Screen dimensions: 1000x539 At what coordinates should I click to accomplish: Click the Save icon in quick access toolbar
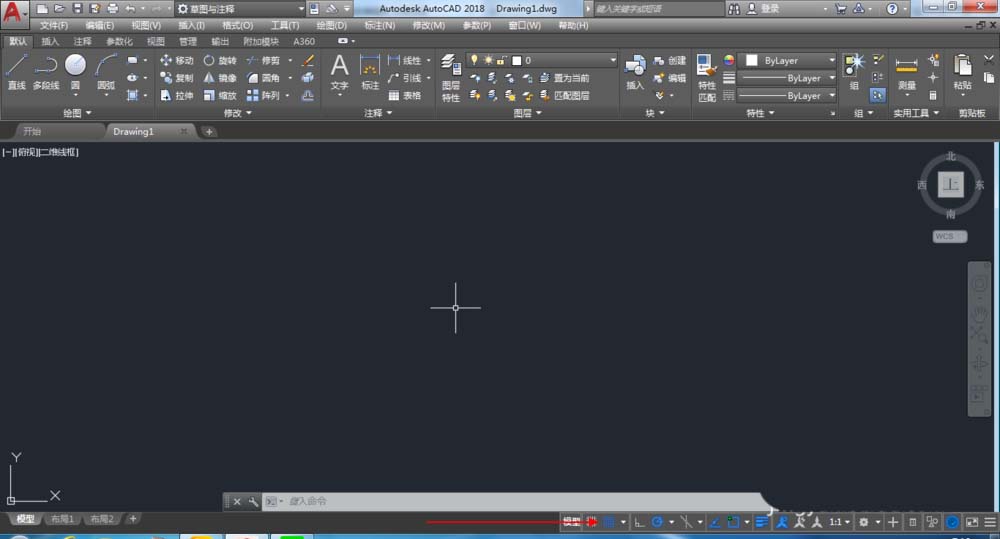pos(77,8)
